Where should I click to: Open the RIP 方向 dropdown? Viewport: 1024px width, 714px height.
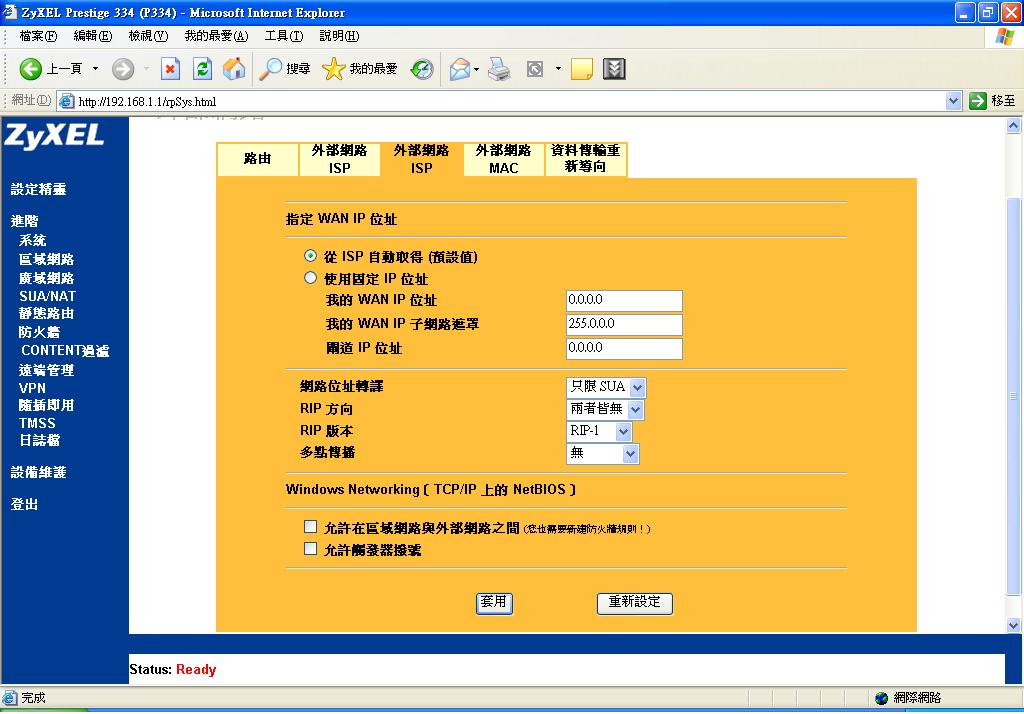(605, 409)
